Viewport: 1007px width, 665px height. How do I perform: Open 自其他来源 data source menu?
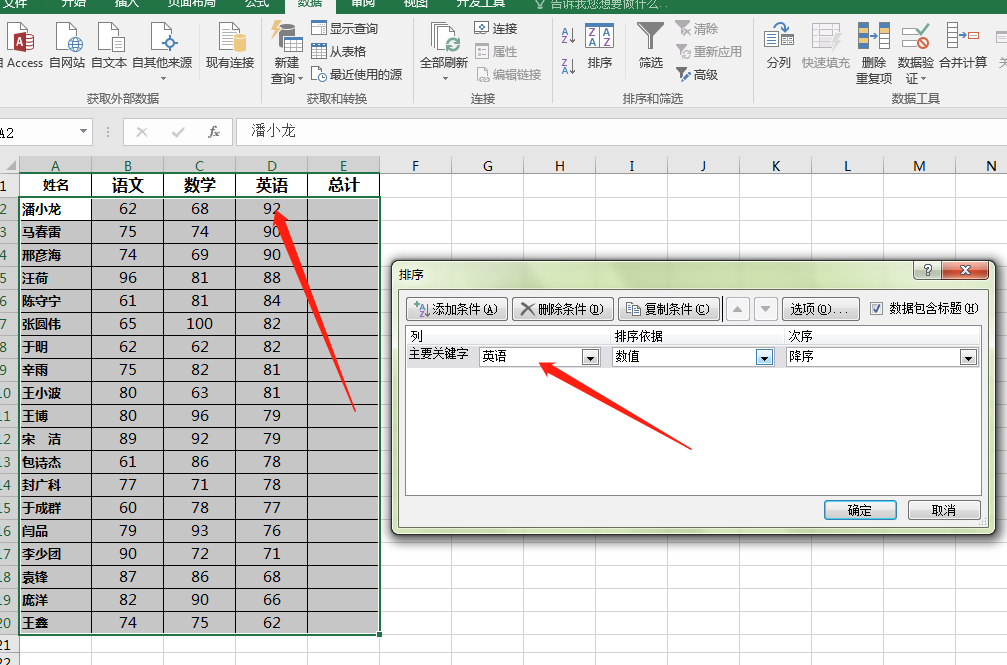point(162,51)
